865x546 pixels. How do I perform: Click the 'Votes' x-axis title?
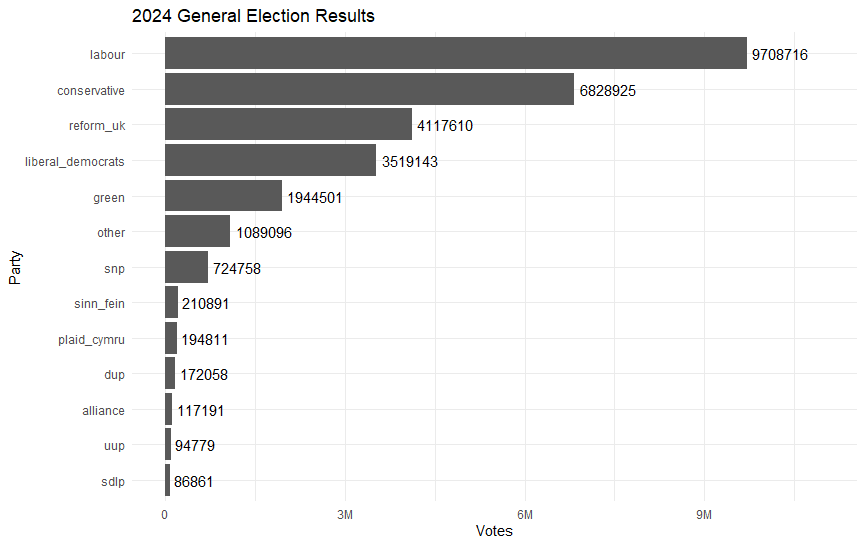pyautogui.click(x=494, y=531)
